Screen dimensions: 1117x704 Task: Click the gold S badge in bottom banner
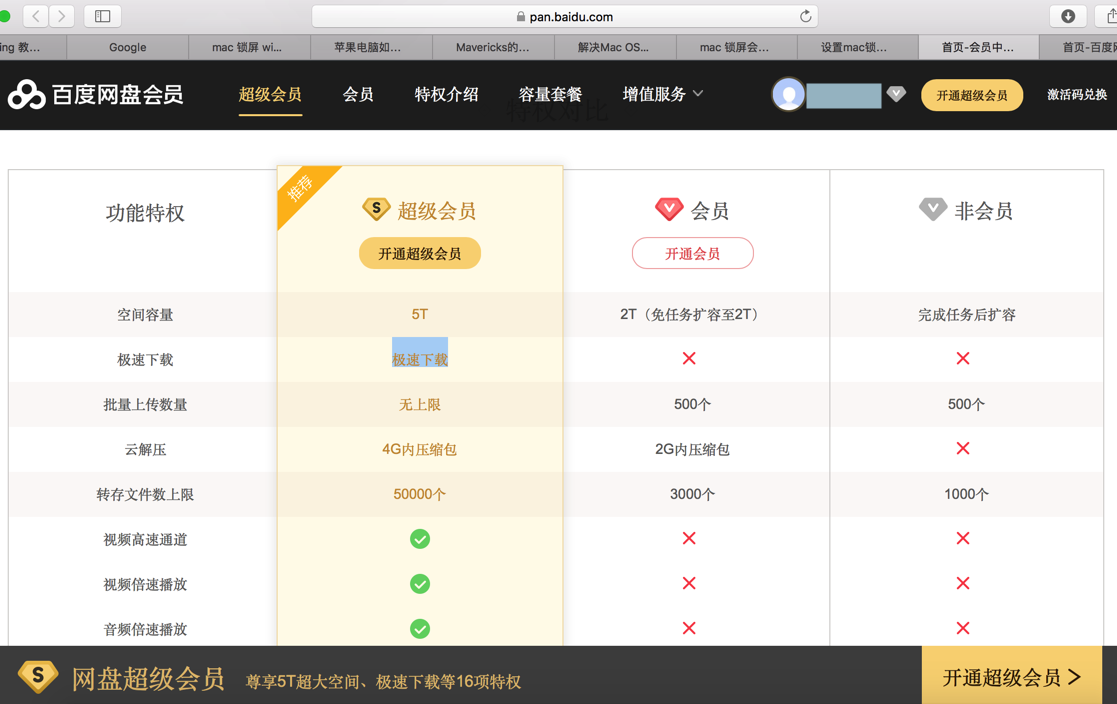point(38,675)
